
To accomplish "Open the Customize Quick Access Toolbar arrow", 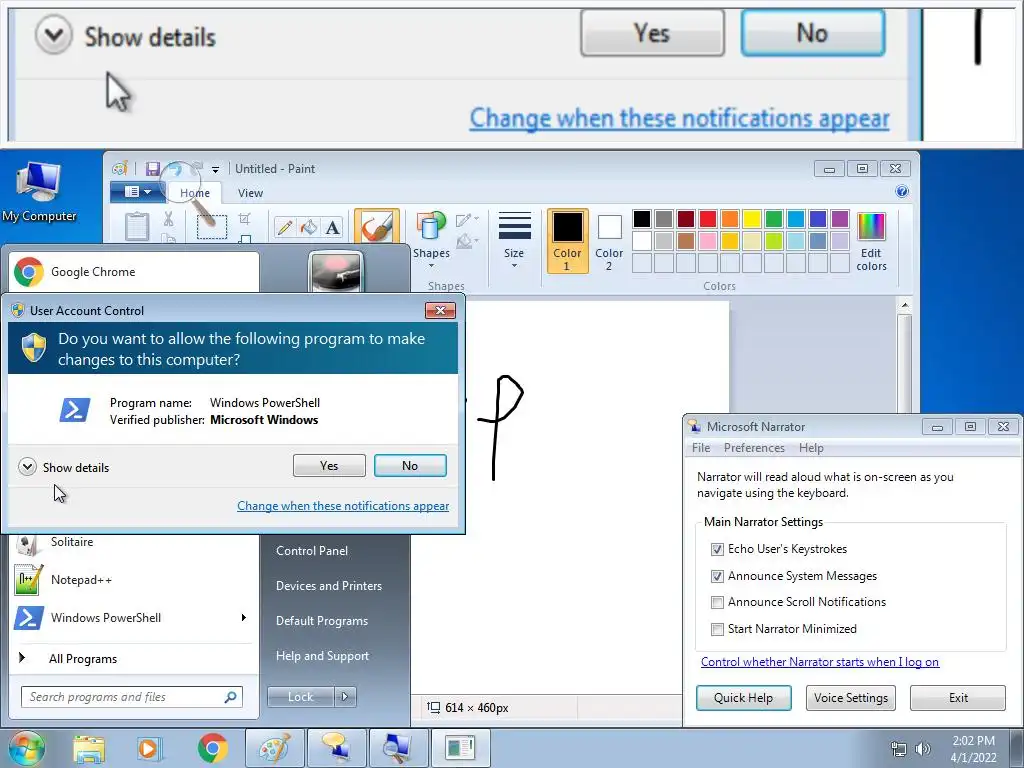I will pos(216,170).
